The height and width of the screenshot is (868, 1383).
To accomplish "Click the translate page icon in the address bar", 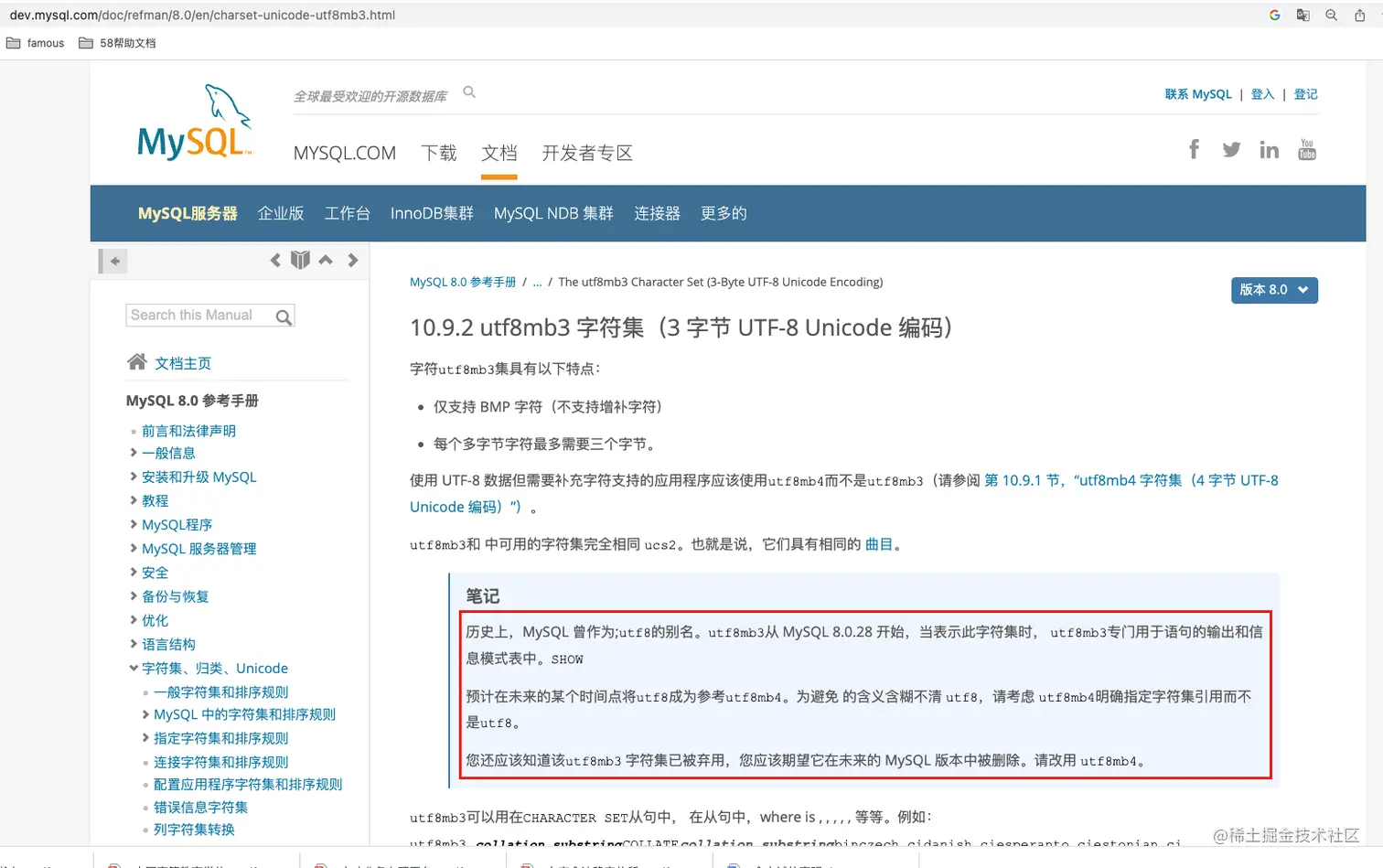I will pyautogui.click(x=1303, y=16).
